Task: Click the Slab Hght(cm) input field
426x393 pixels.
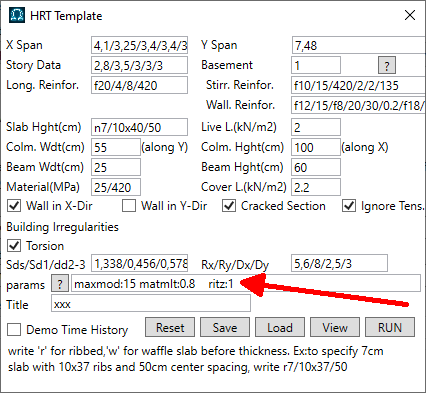Action: point(140,127)
